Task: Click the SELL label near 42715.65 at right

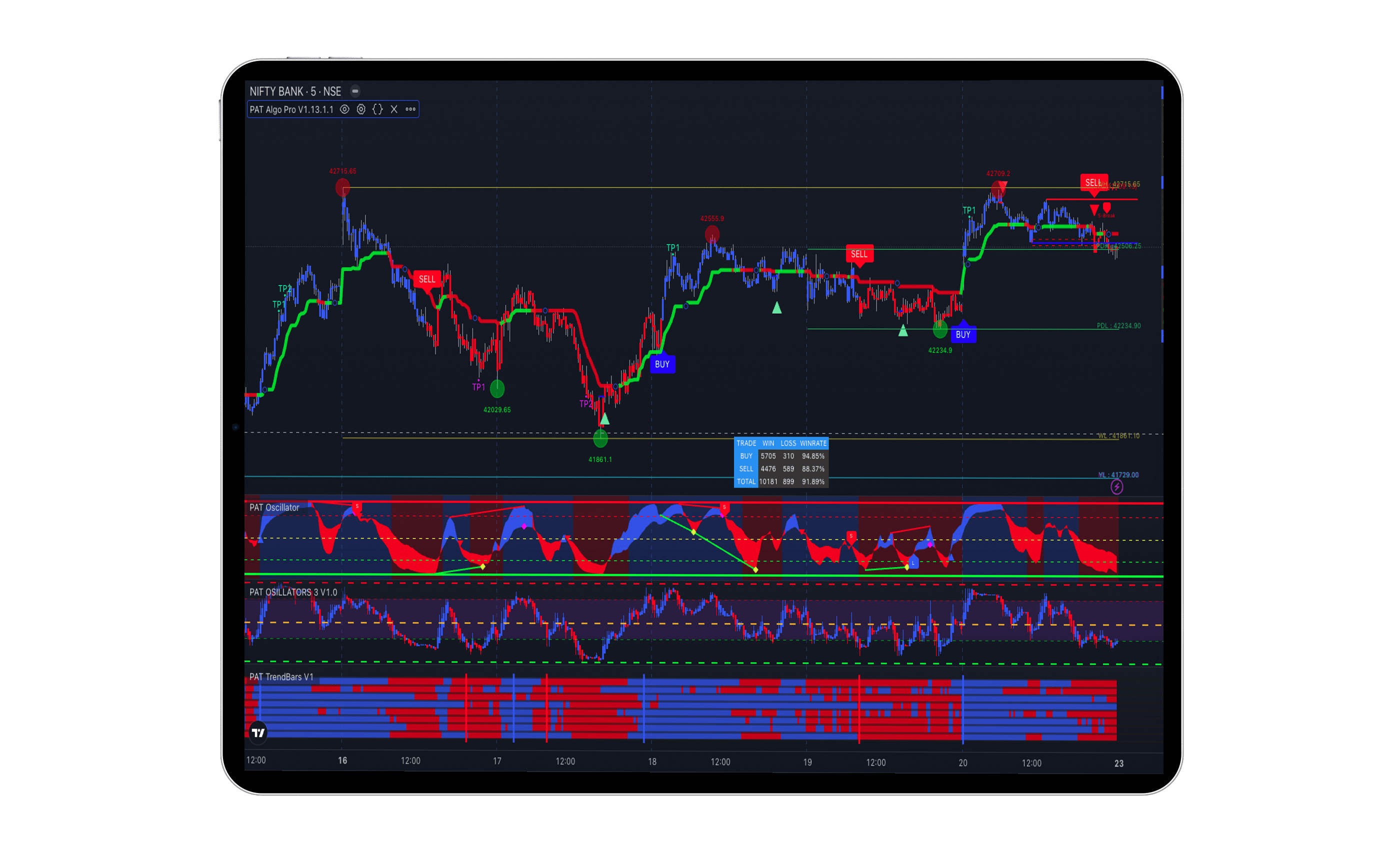Action: [x=1094, y=183]
